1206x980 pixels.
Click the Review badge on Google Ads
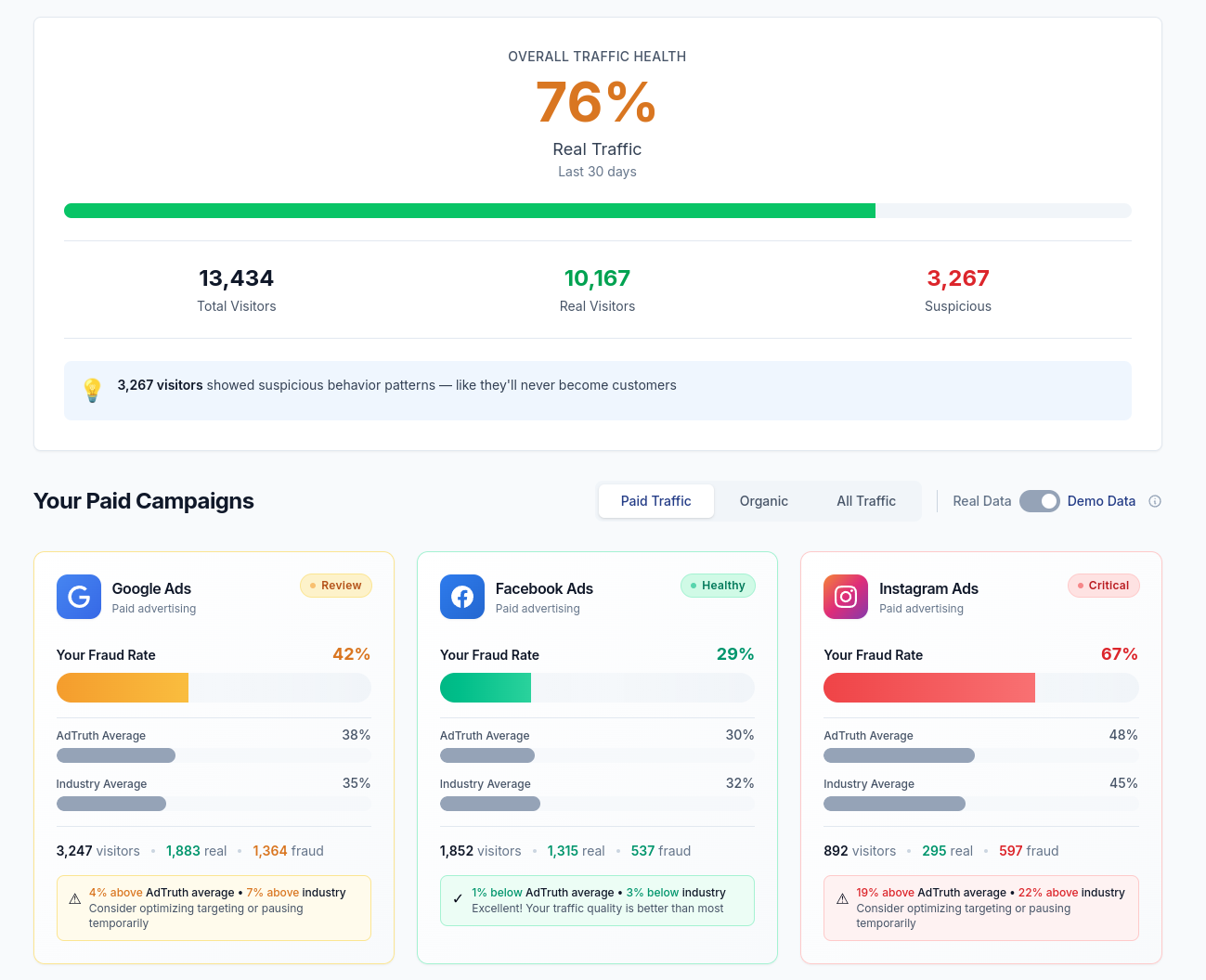click(336, 586)
